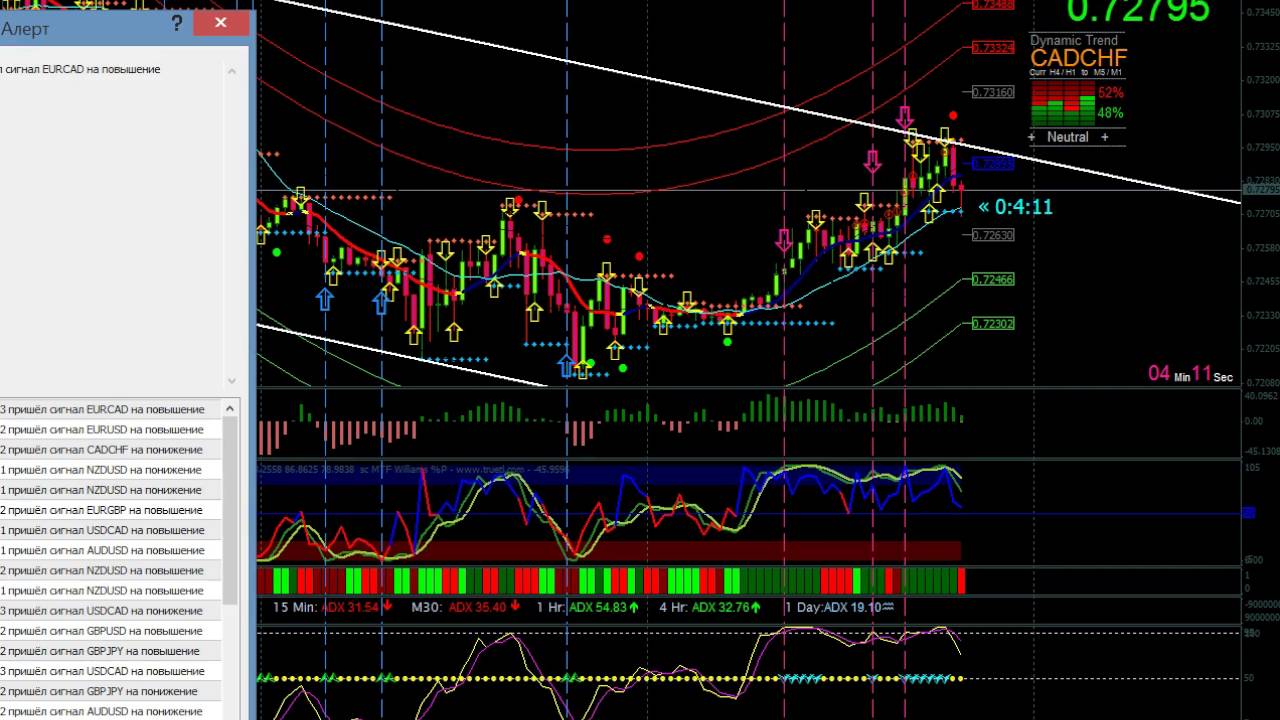Click the green 0.72466 price level label
Screen dimensions: 1280x720
993,280
